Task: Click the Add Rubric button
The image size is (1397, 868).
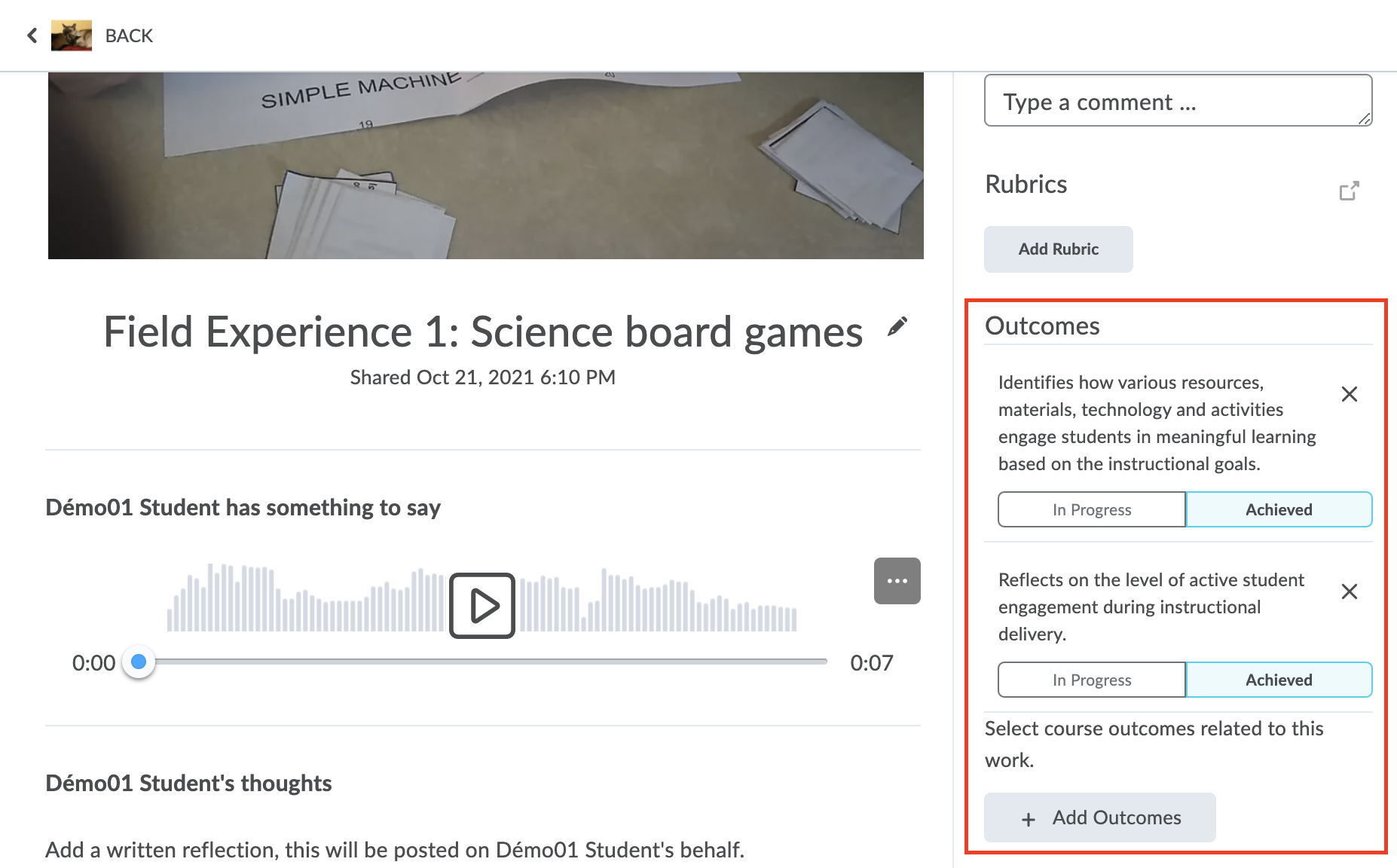Action: point(1058,249)
